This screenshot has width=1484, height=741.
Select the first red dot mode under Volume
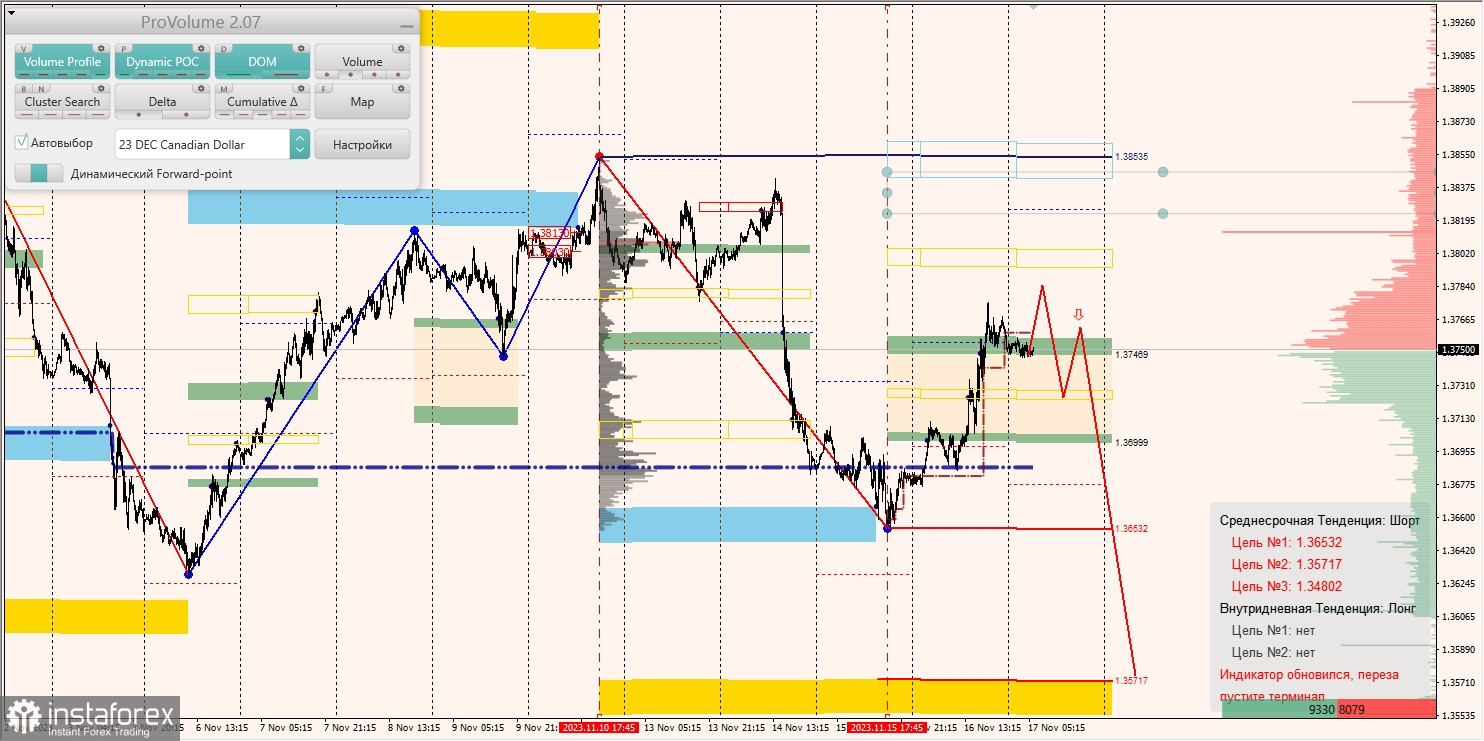click(x=327, y=75)
